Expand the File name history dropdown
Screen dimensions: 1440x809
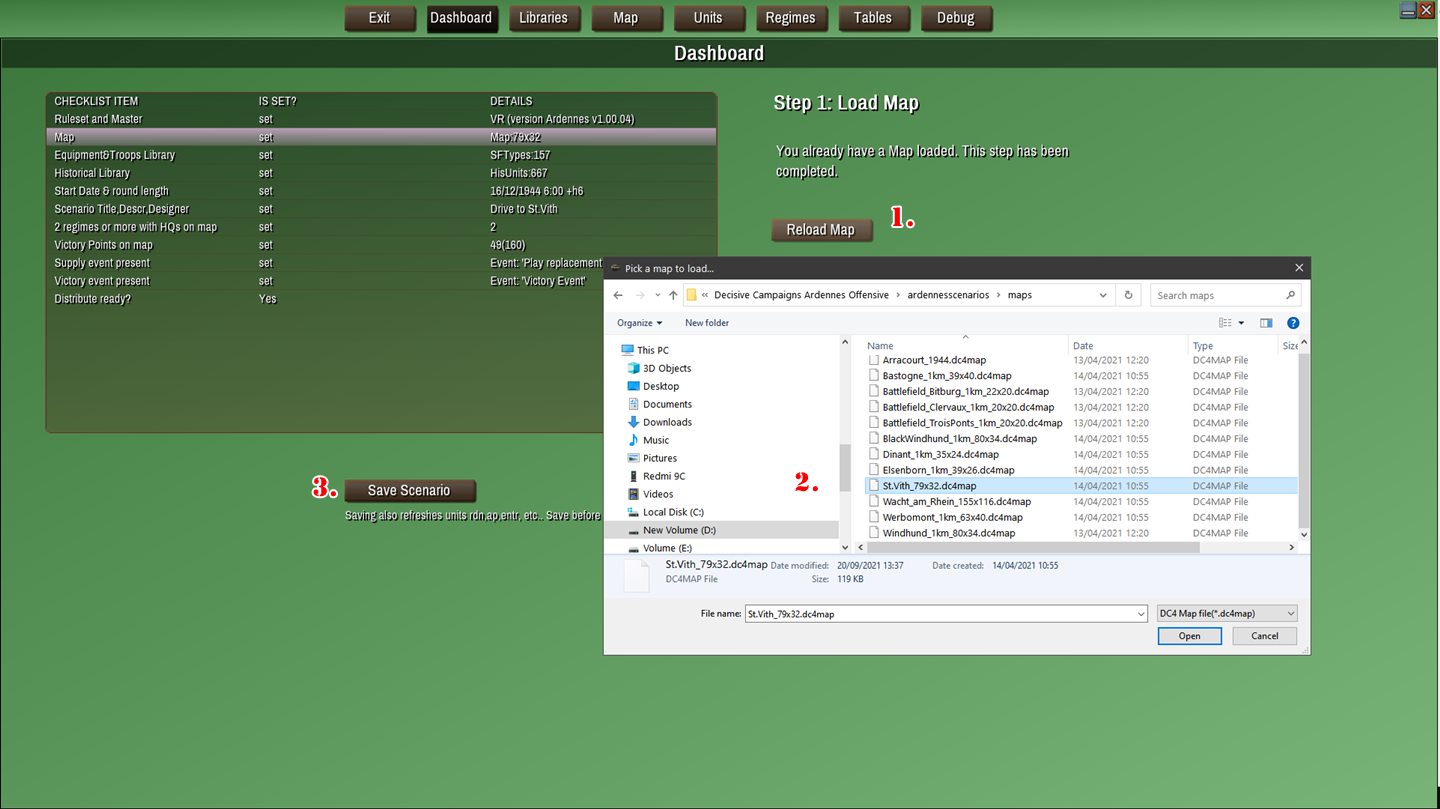tap(1141, 613)
